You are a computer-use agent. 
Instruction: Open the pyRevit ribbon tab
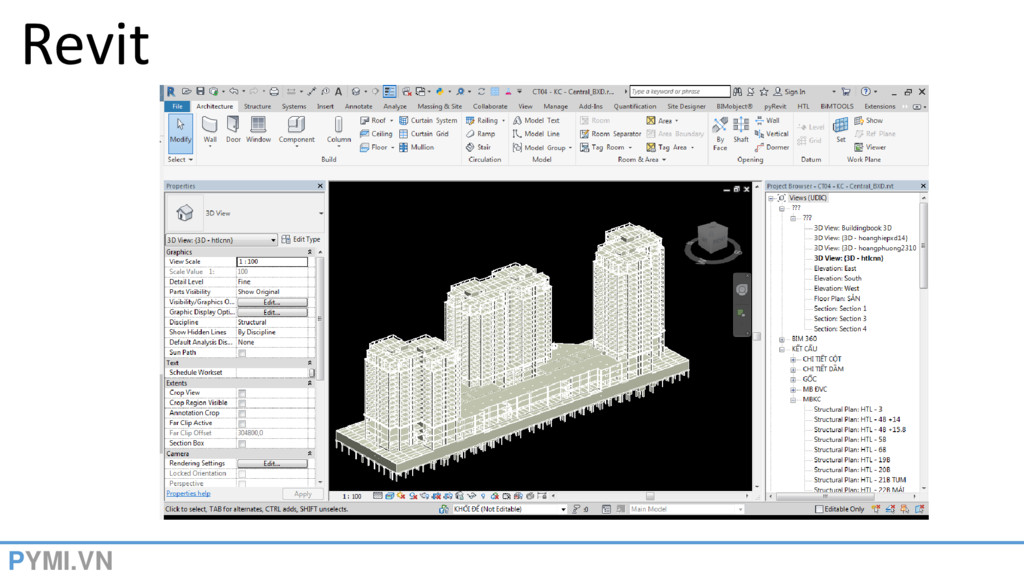[x=775, y=106]
